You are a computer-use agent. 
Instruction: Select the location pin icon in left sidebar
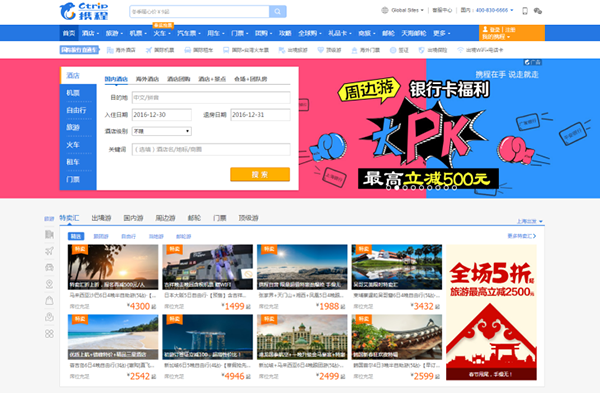point(49,284)
